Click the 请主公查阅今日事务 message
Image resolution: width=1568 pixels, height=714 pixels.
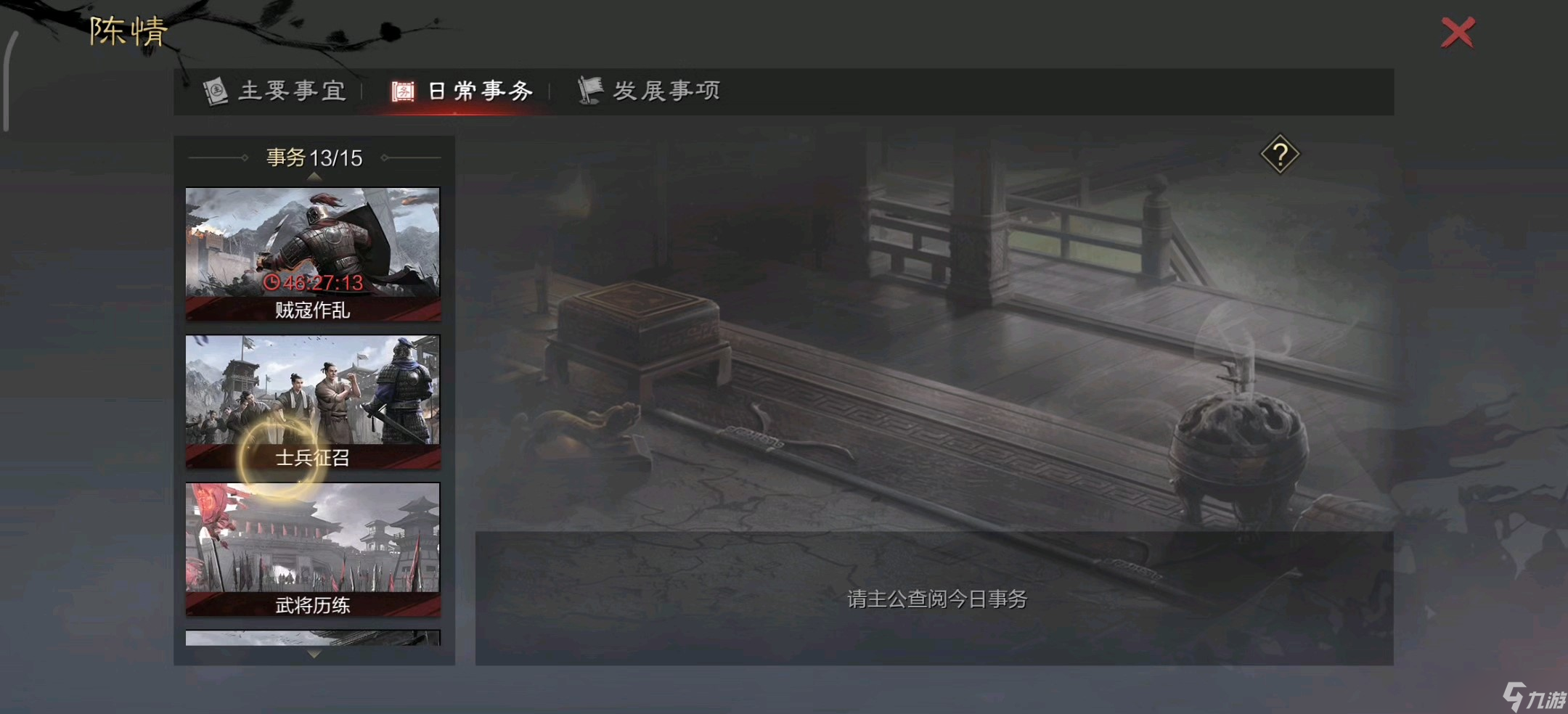(x=937, y=599)
